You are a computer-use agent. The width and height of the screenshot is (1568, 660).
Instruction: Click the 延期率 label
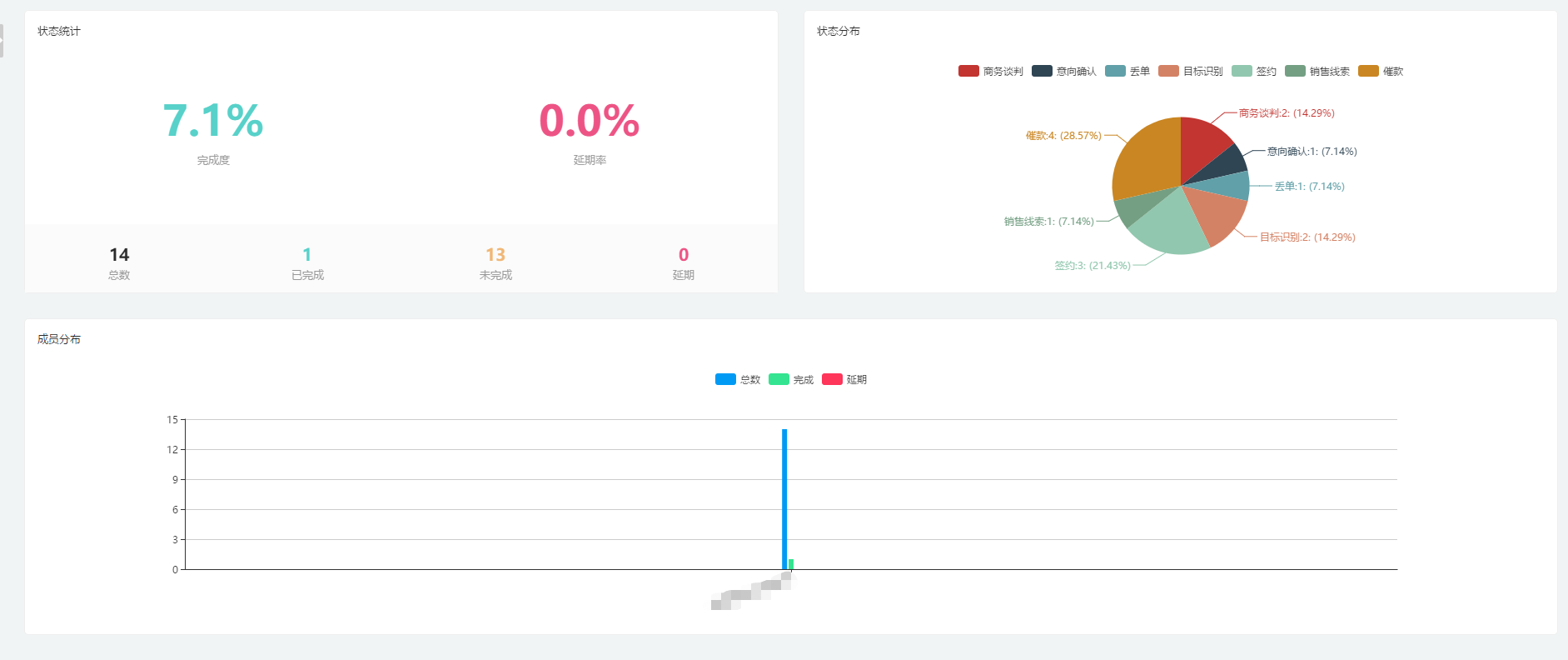click(x=590, y=160)
